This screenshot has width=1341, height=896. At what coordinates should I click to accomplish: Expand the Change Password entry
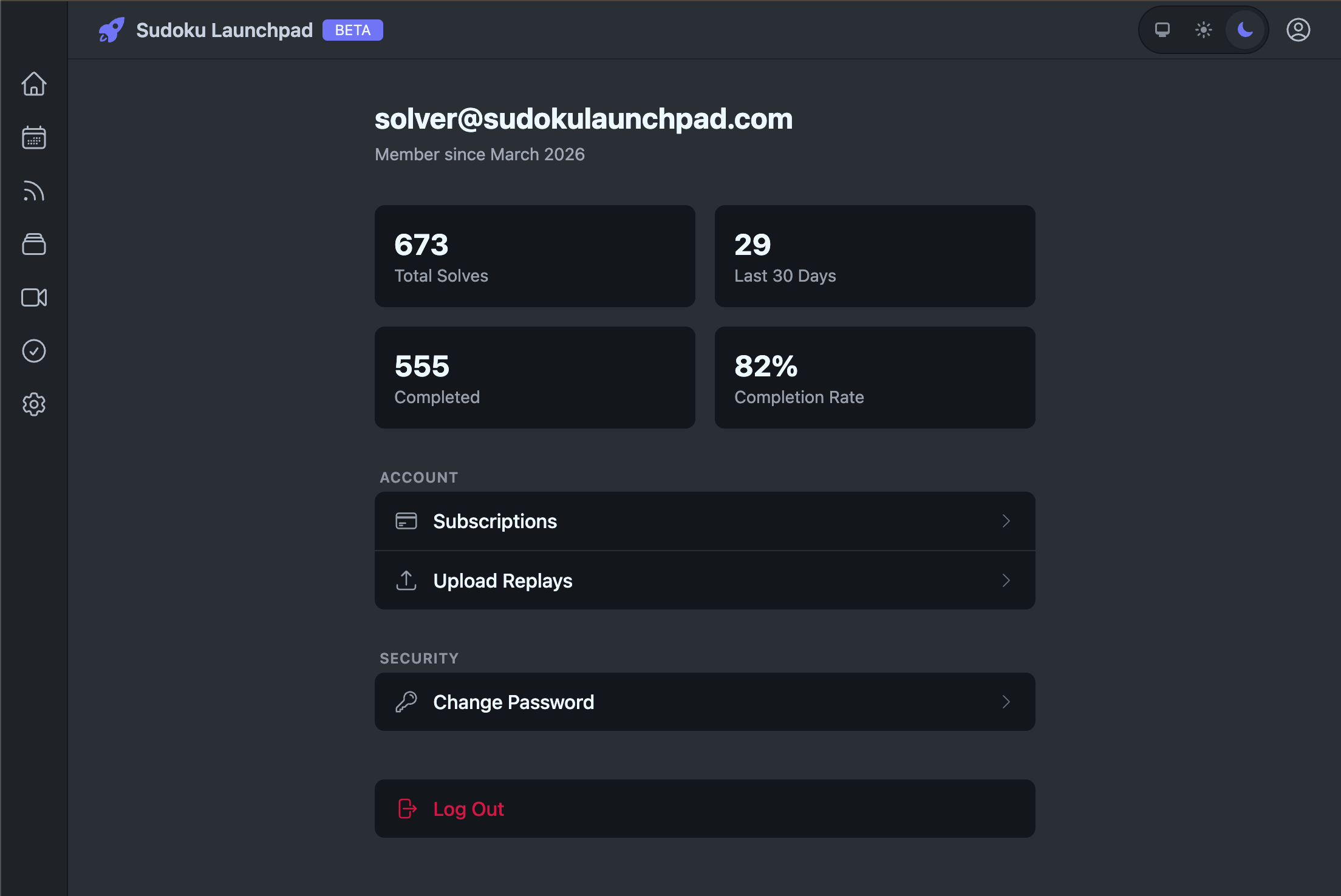pos(705,702)
